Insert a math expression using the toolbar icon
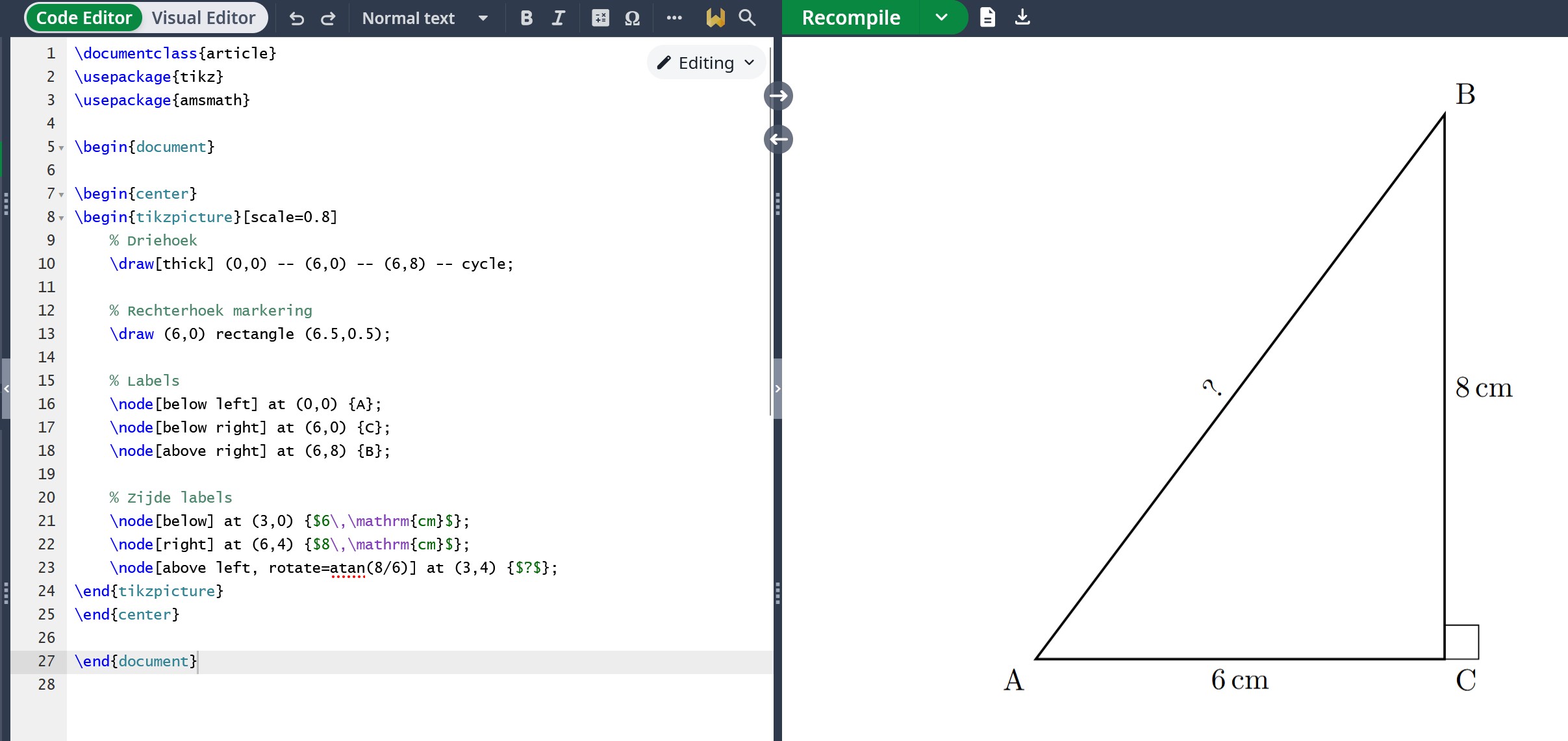1568x741 pixels. tap(600, 18)
